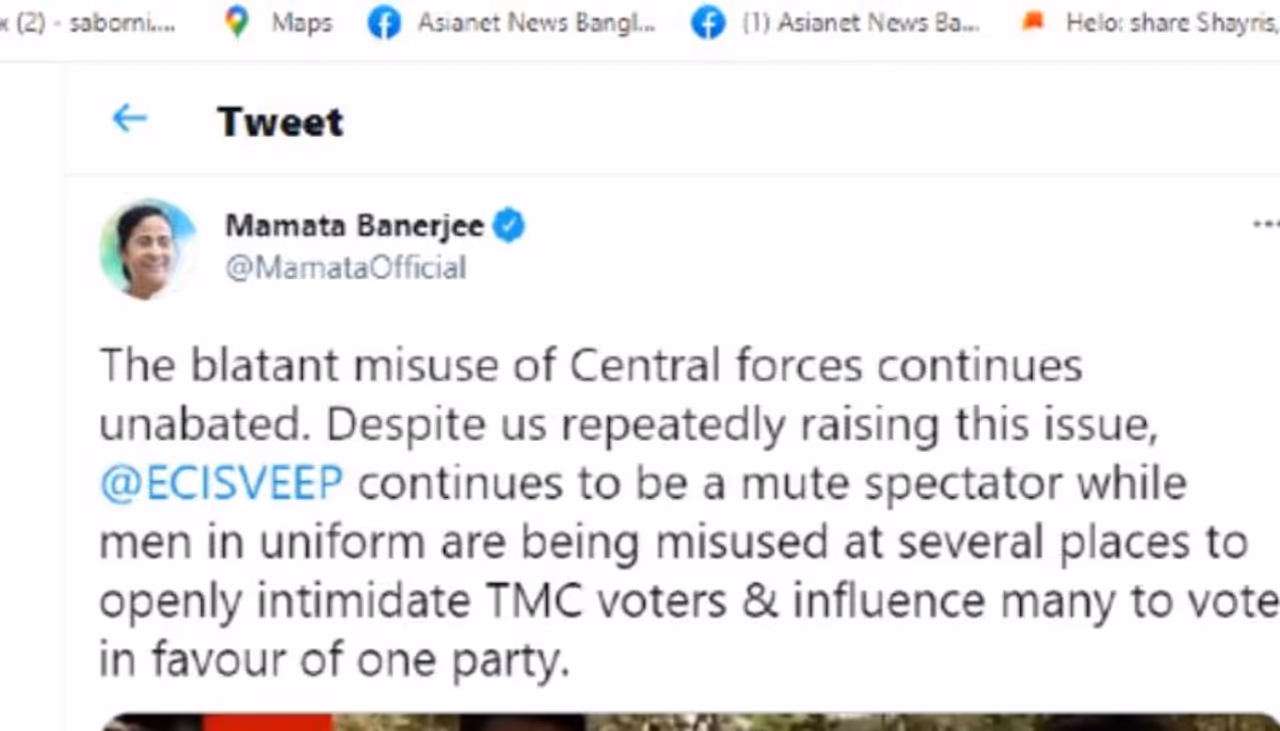Click Facebook icon beside '(1) Asianet News Ba...'
1280x731 pixels.
[x=708, y=22]
